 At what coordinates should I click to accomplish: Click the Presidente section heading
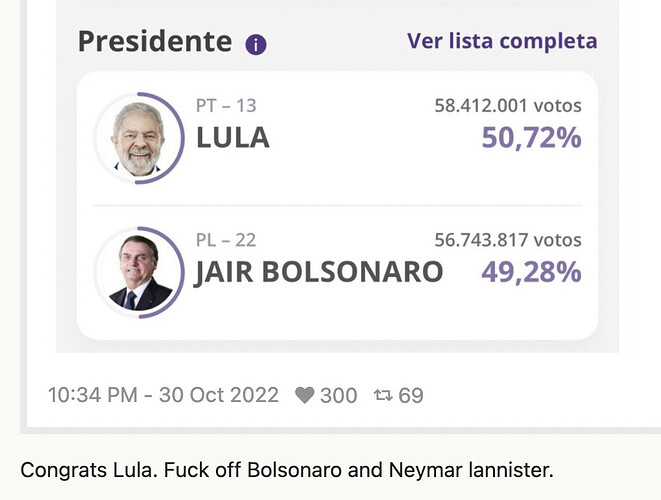point(155,41)
